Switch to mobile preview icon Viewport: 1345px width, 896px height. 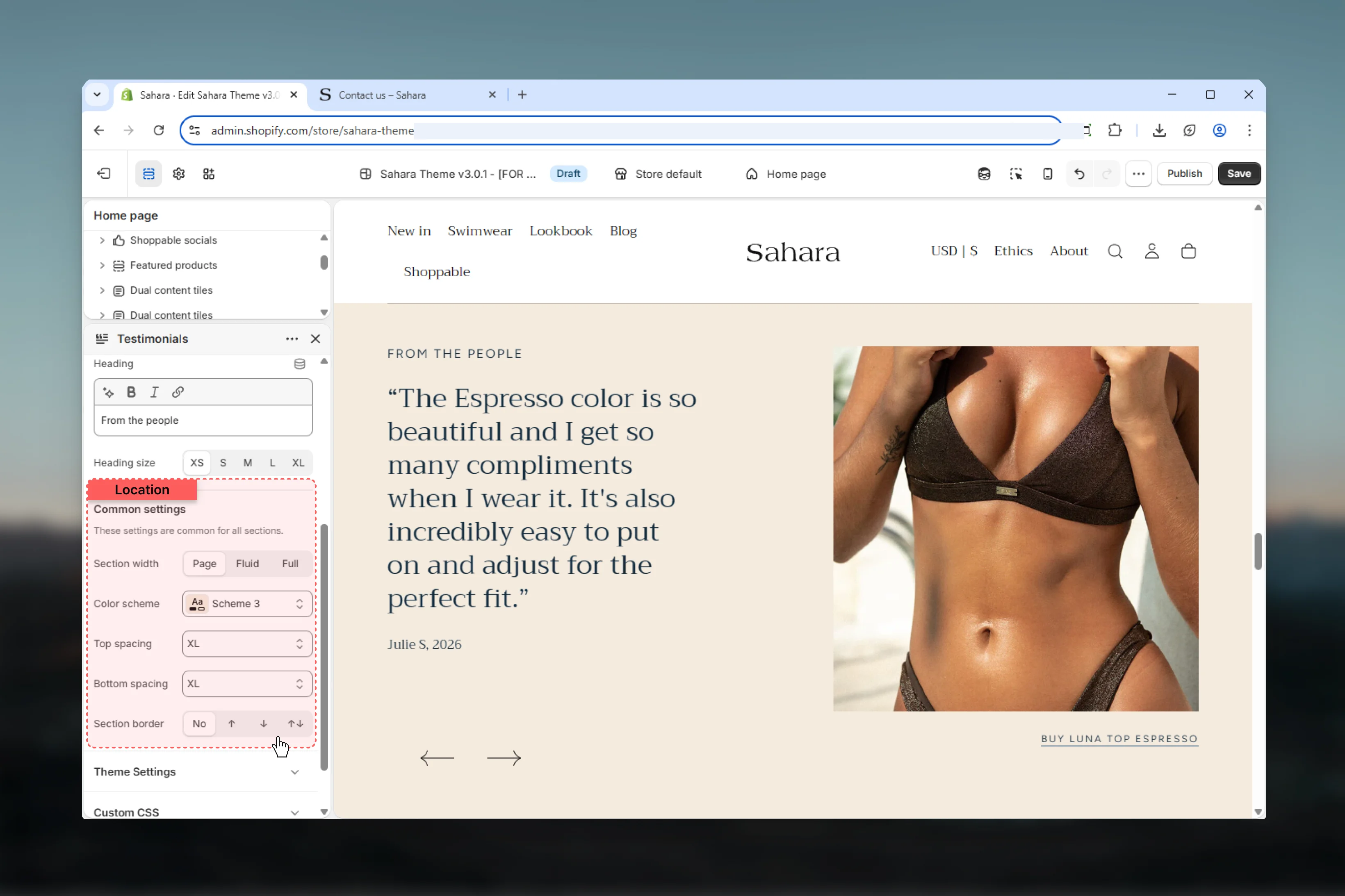click(x=1047, y=174)
